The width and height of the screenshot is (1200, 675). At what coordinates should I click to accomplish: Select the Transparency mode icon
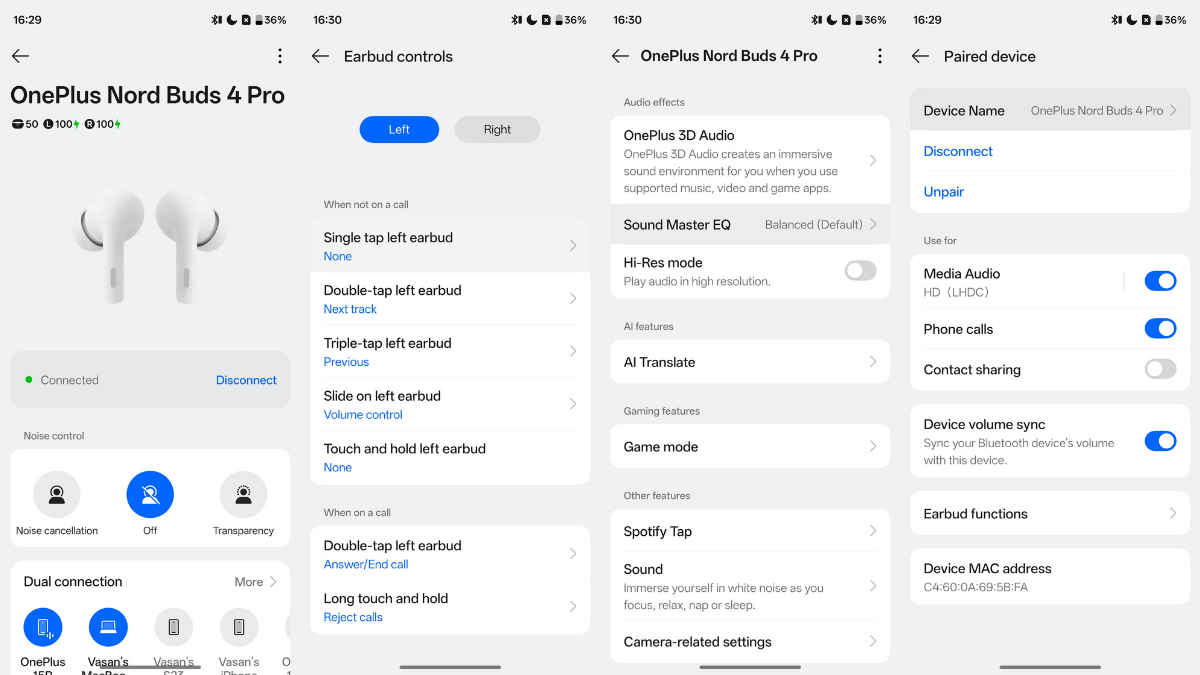pyautogui.click(x=243, y=494)
